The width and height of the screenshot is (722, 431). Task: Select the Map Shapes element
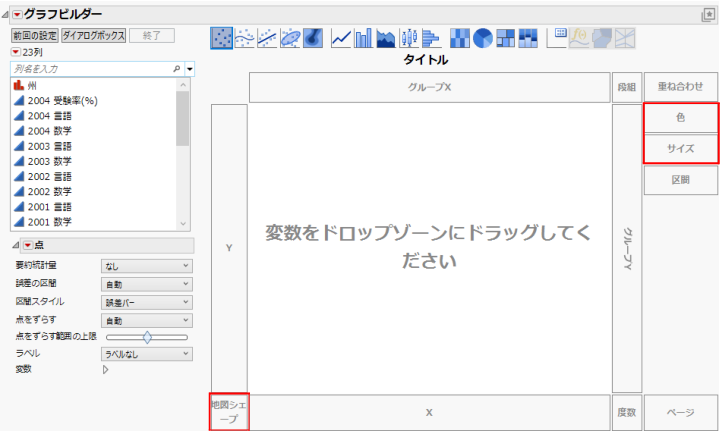point(602,38)
